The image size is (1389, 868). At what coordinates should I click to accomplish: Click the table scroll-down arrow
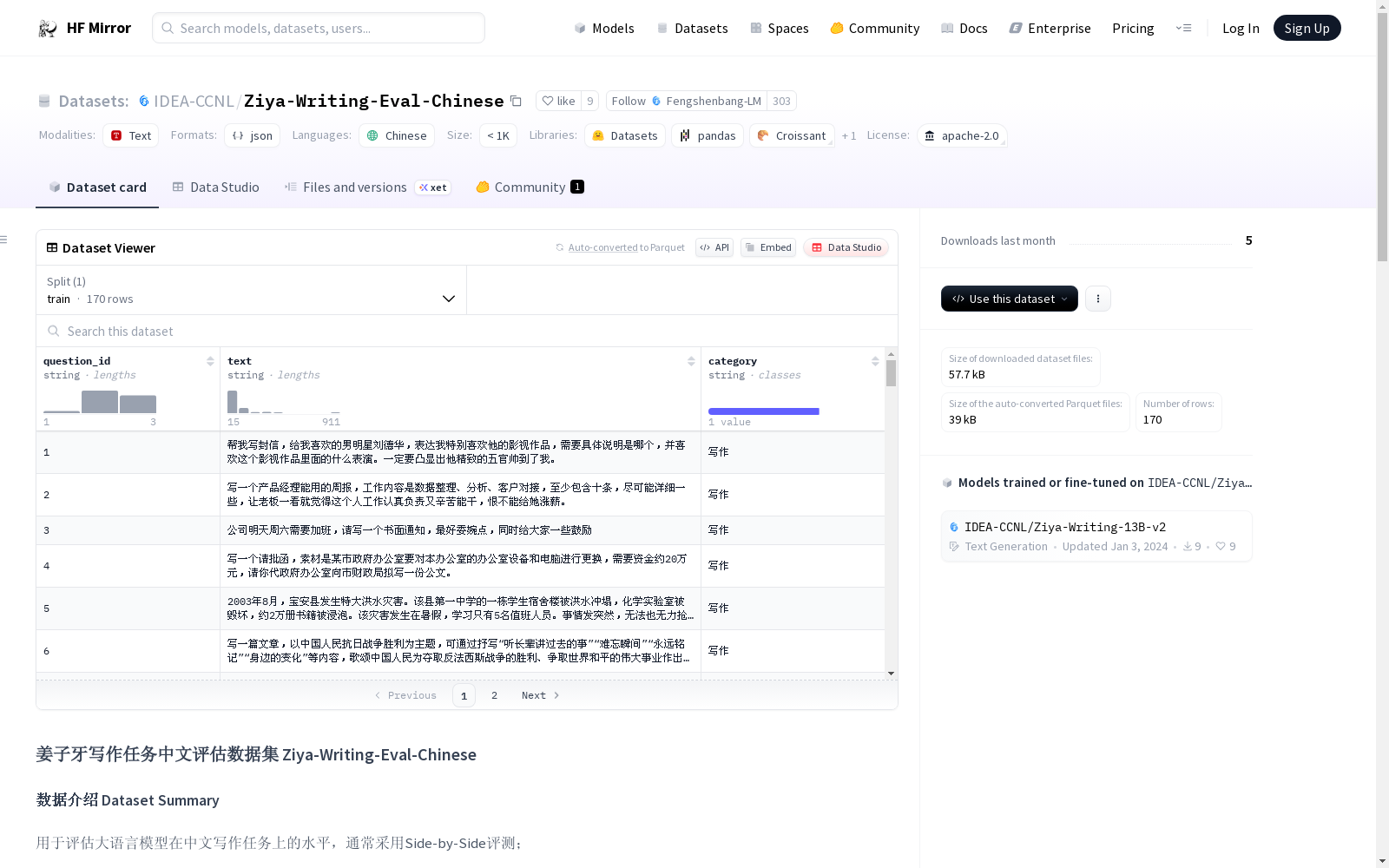(891, 674)
